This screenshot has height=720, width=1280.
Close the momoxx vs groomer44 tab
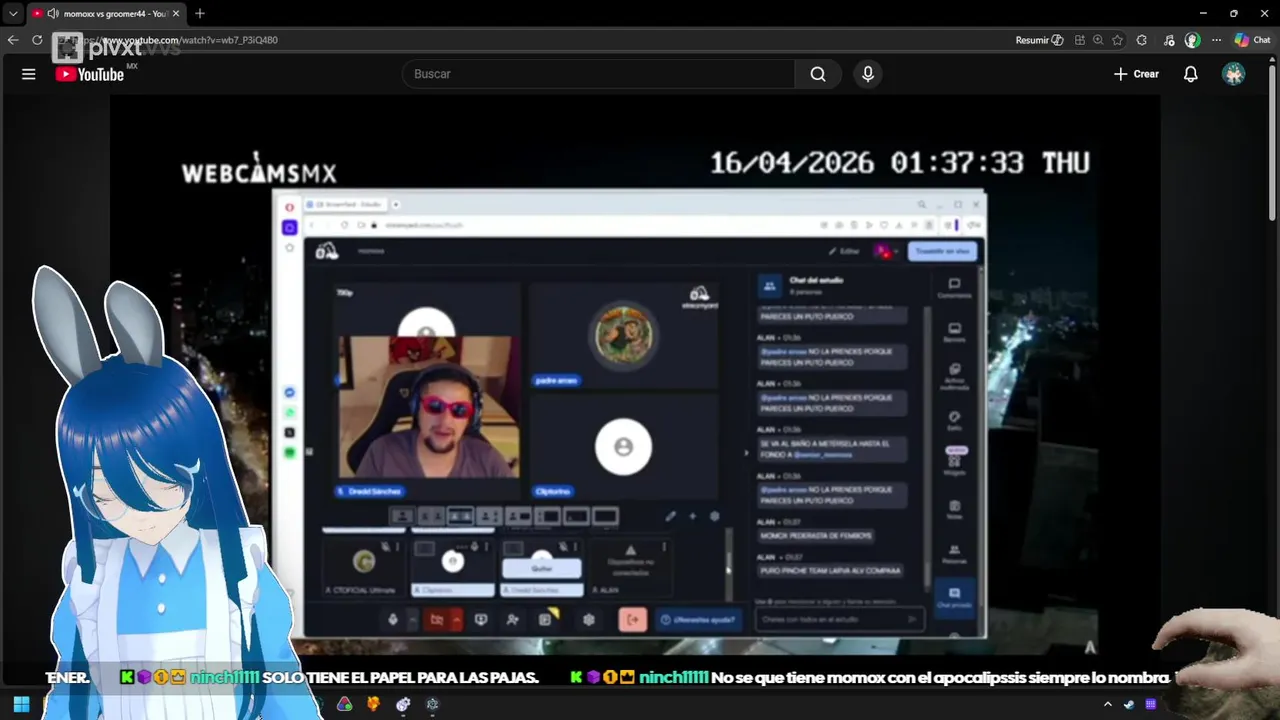click(x=176, y=14)
